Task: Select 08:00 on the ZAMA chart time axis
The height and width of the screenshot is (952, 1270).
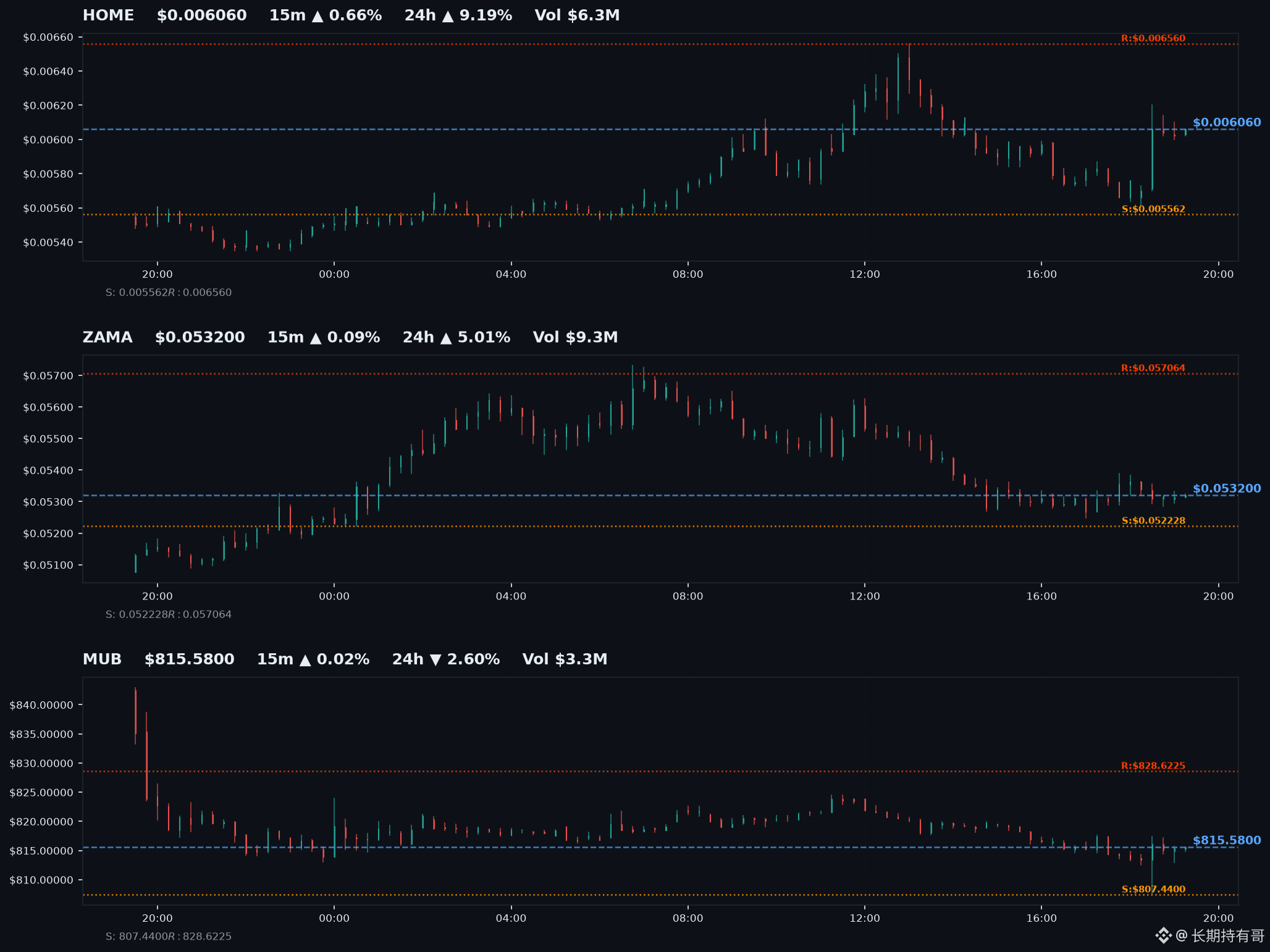Action: pos(688,596)
